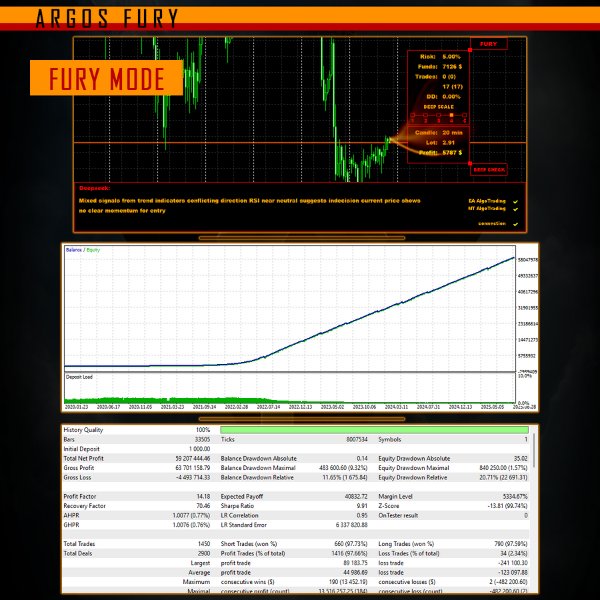Click the FURY button on the chart panel
This screenshot has width=600, height=600.
(x=489, y=44)
